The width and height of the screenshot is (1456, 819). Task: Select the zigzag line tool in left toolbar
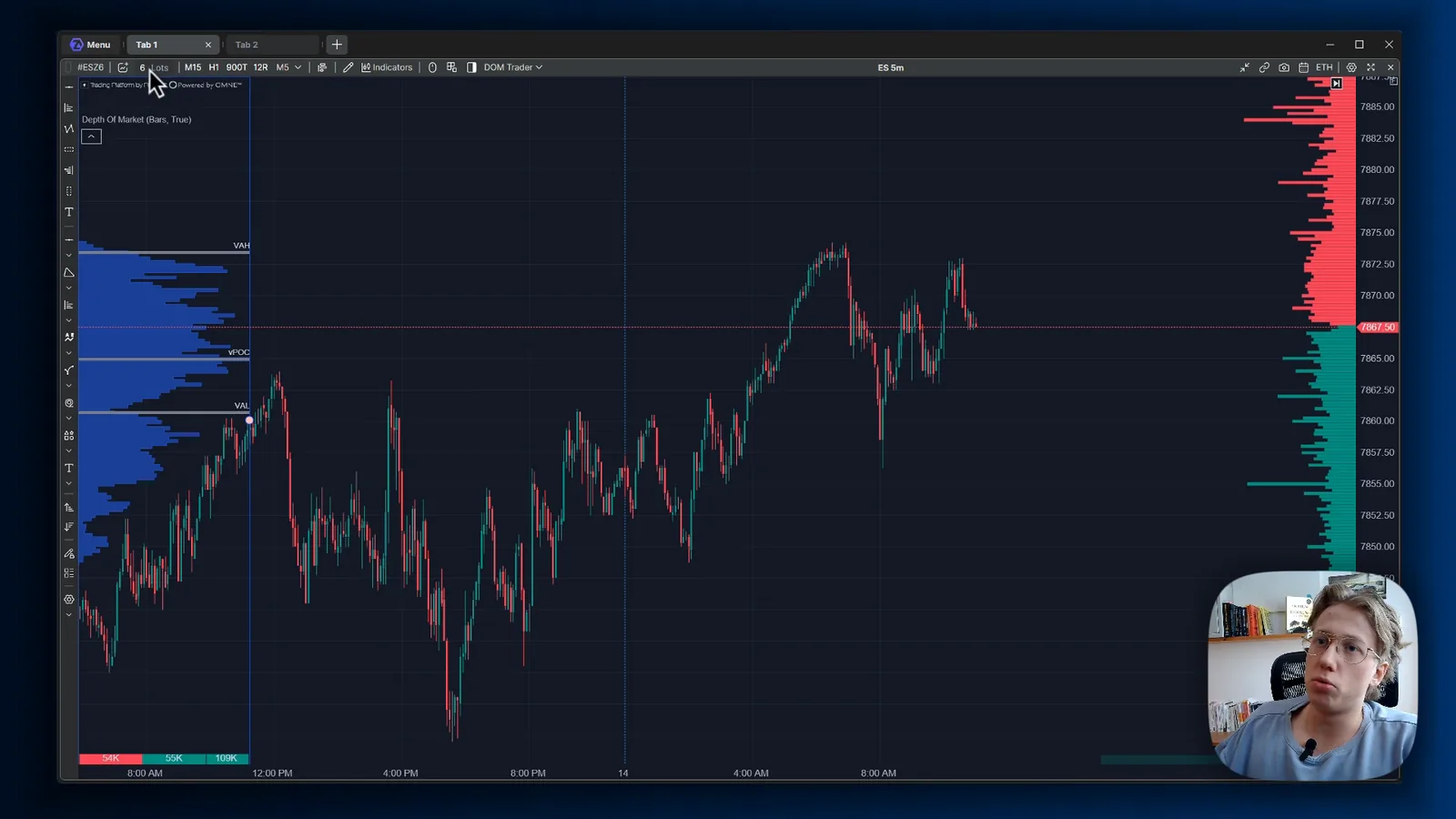68,128
